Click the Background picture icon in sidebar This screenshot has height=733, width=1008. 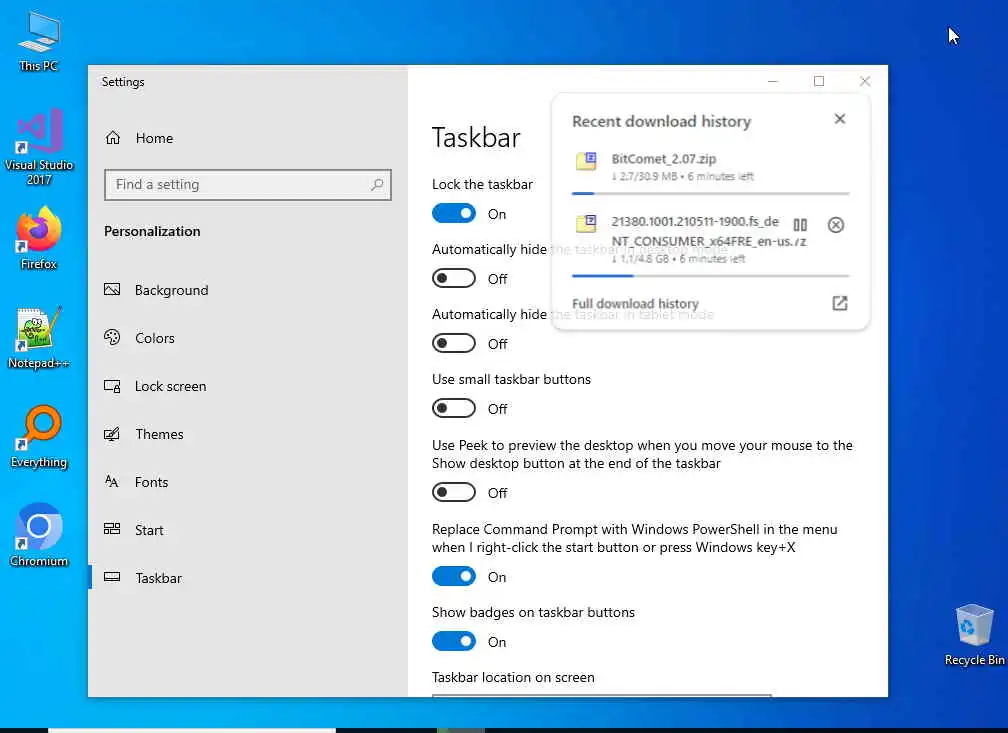point(112,289)
